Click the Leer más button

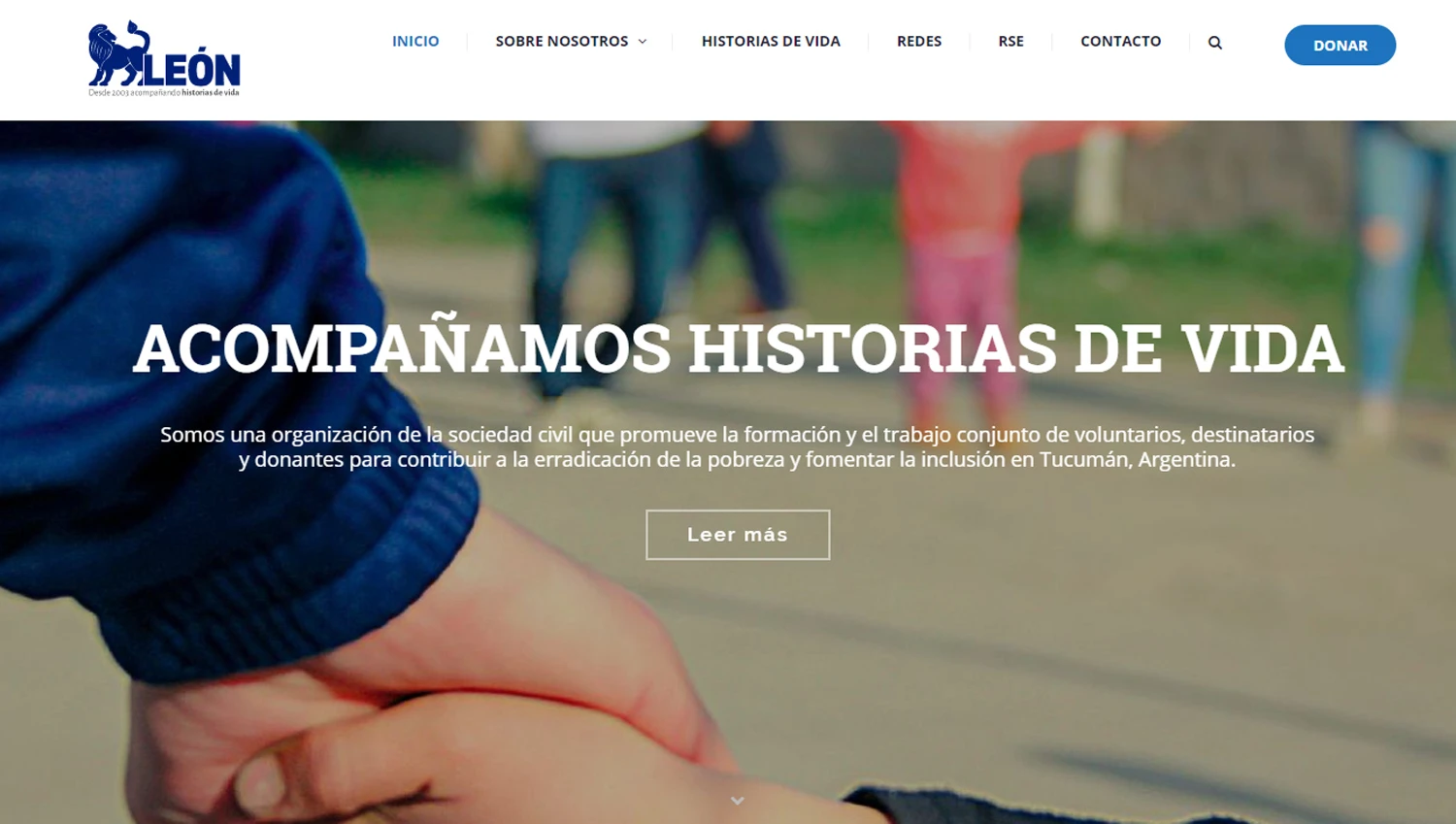738,535
